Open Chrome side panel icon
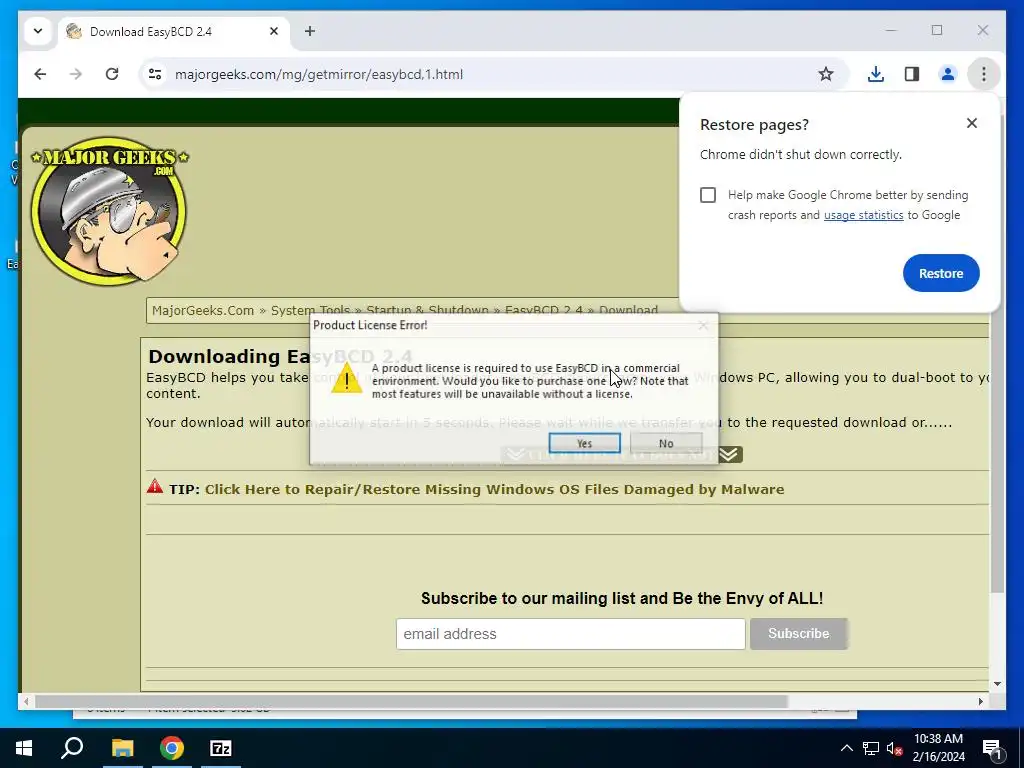Viewport: 1024px width, 768px height. (912, 74)
